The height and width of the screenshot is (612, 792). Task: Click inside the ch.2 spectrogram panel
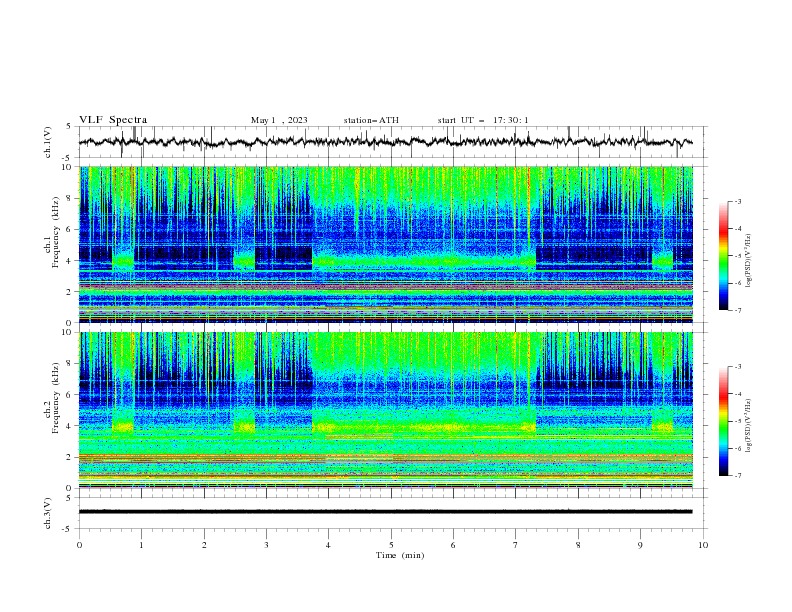pyautogui.click(x=386, y=410)
